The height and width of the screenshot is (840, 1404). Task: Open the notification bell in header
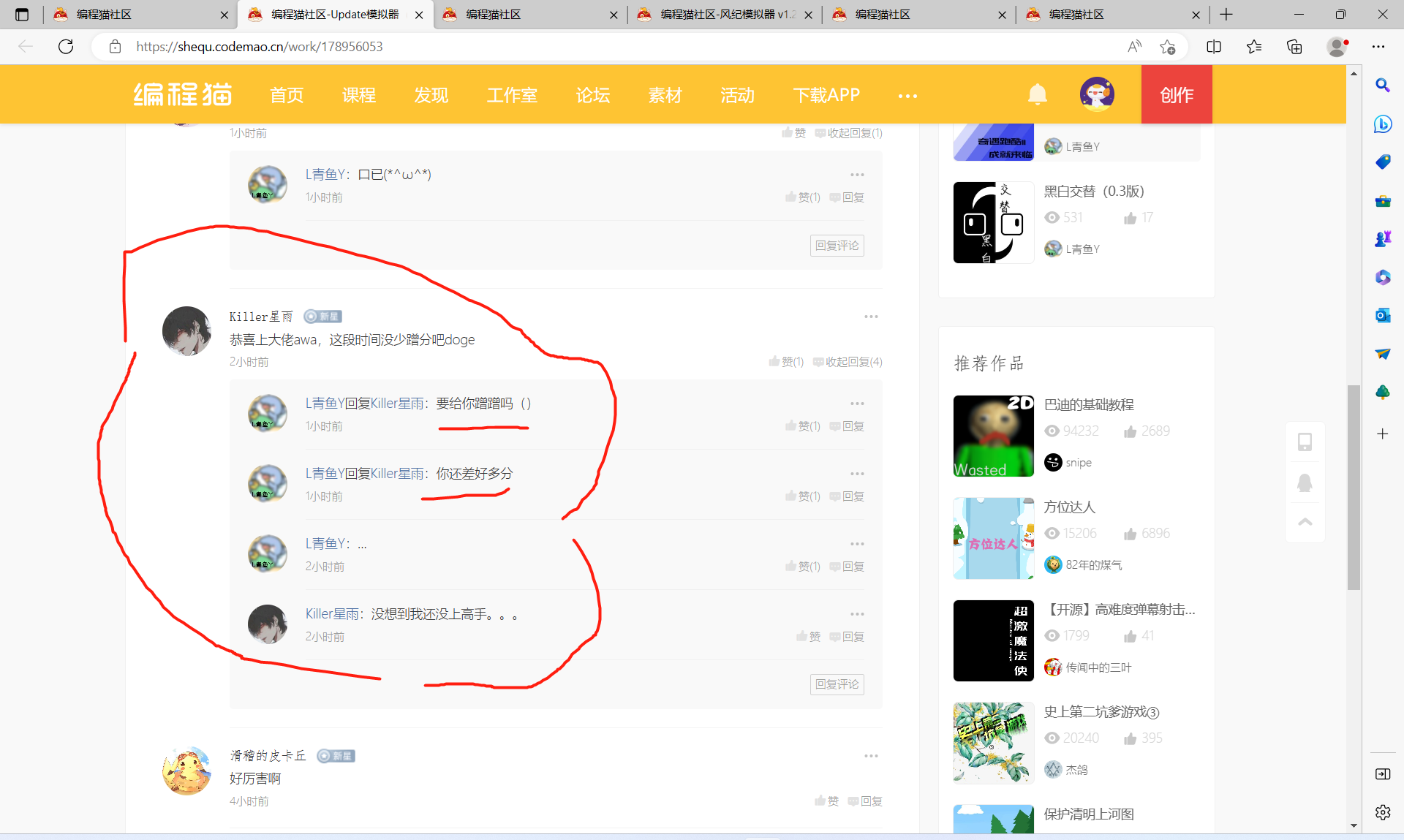1037,94
